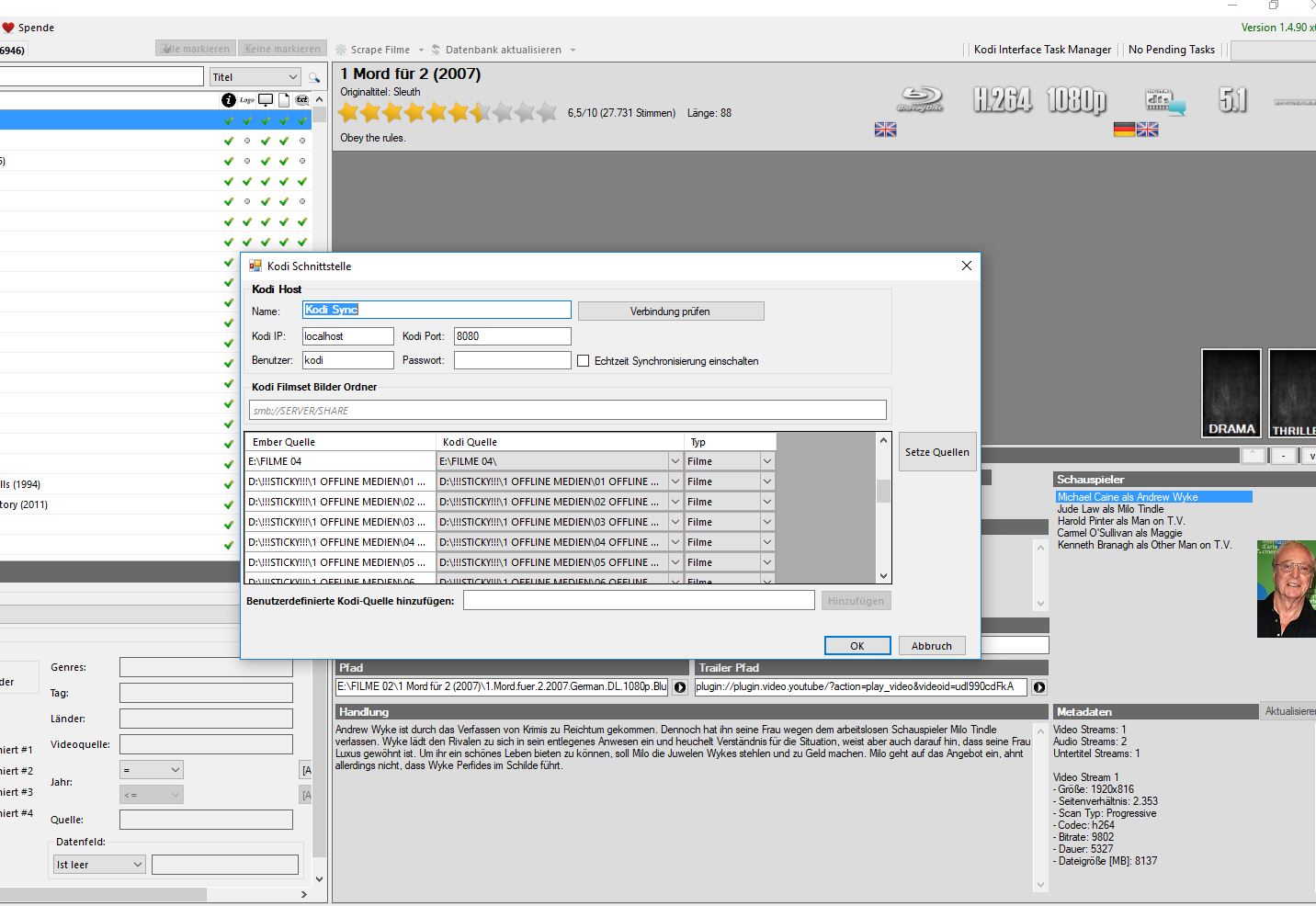Click the Kodi Port field
The height and width of the screenshot is (906, 1316).
click(513, 336)
